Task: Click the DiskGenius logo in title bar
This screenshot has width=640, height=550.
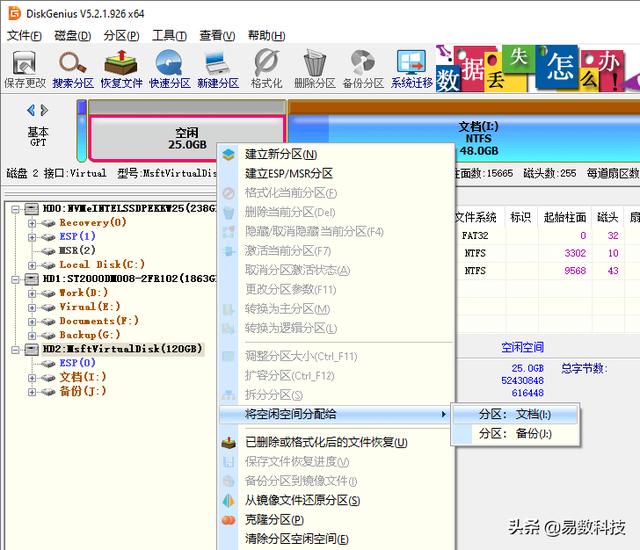Action: [14, 13]
